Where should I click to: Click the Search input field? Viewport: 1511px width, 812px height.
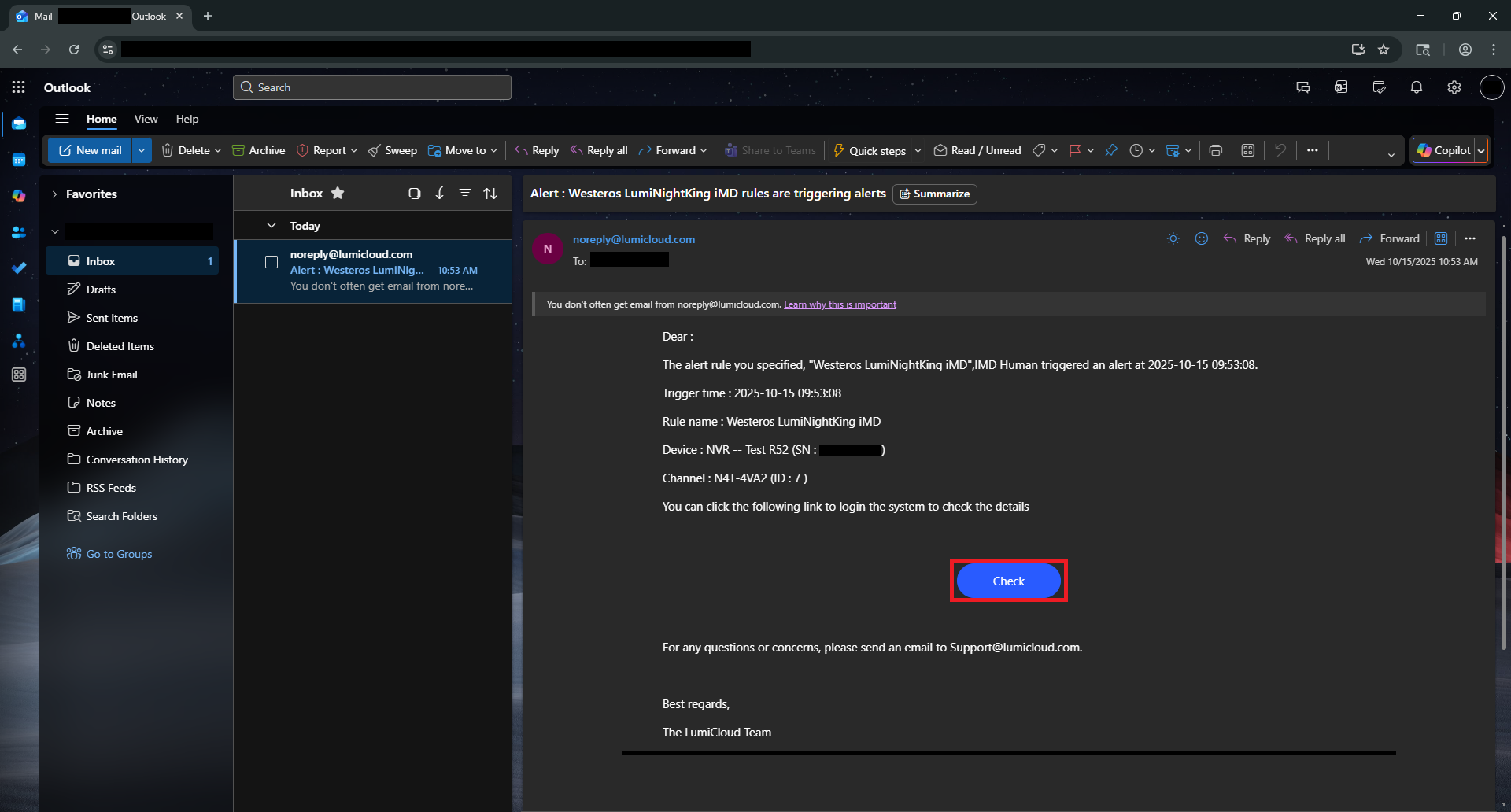(x=372, y=87)
